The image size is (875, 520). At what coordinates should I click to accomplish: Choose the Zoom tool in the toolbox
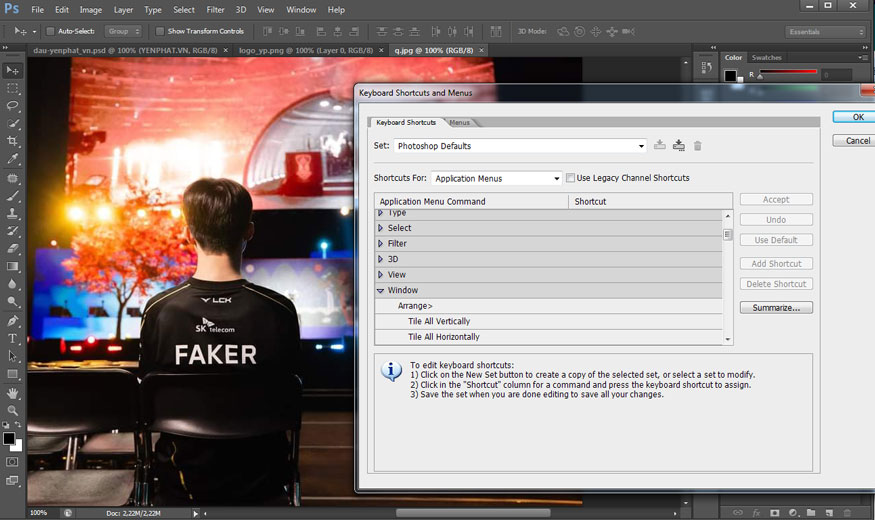(x=13, y=411)
